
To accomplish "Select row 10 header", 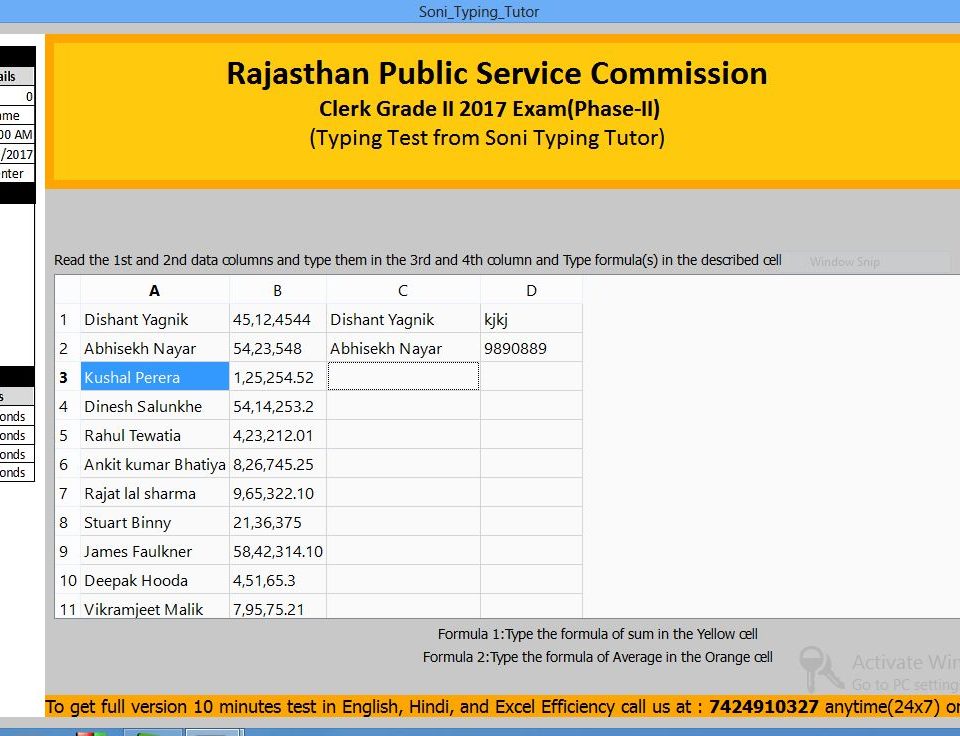I will click(x=67, y=580).
